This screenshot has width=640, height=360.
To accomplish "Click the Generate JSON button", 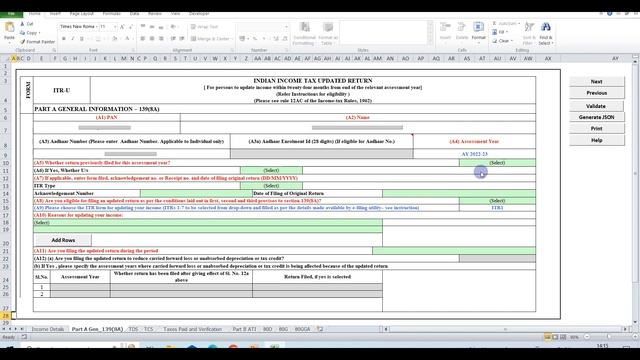I will coord(596,117).
